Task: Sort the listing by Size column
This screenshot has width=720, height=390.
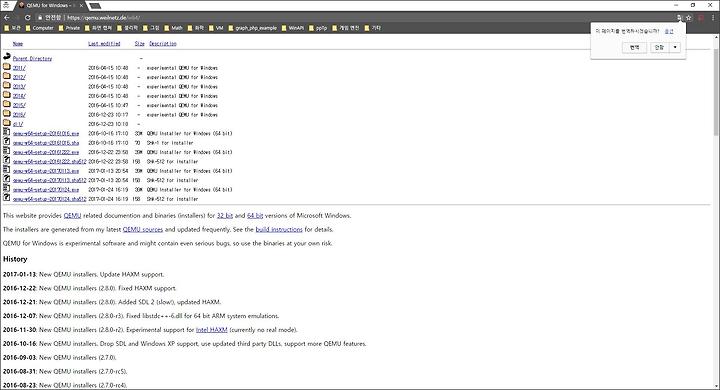Action: (x=140, y=44)
